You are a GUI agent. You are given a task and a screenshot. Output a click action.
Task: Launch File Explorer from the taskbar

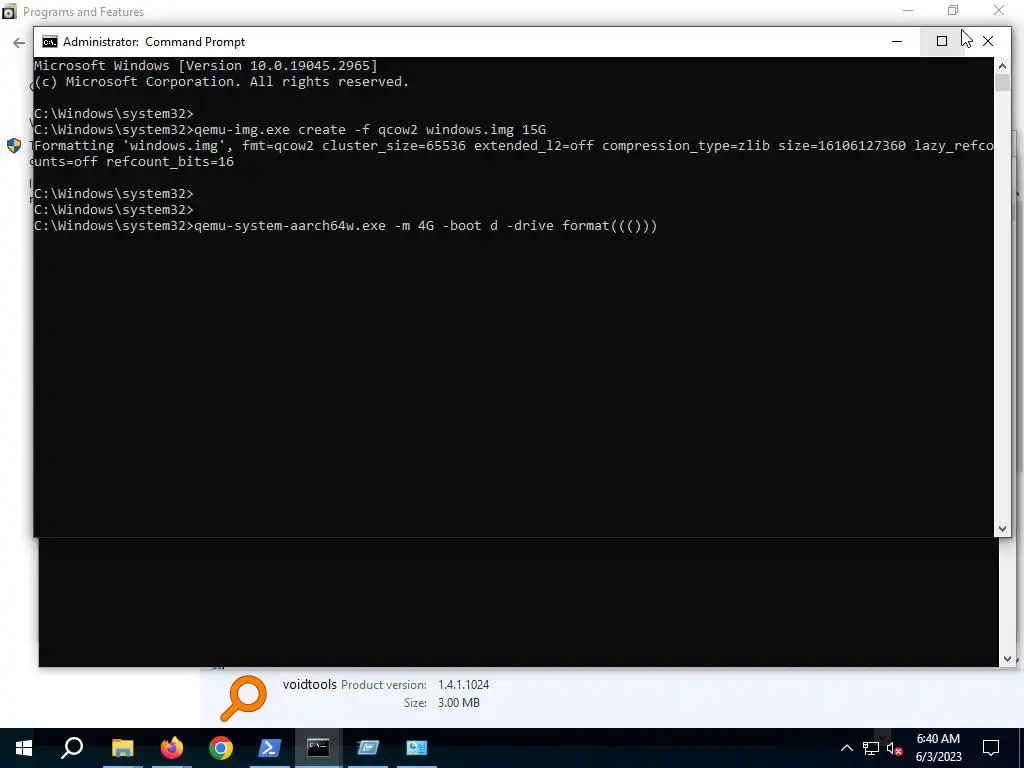pyautogui.click(x=122, y=748)
